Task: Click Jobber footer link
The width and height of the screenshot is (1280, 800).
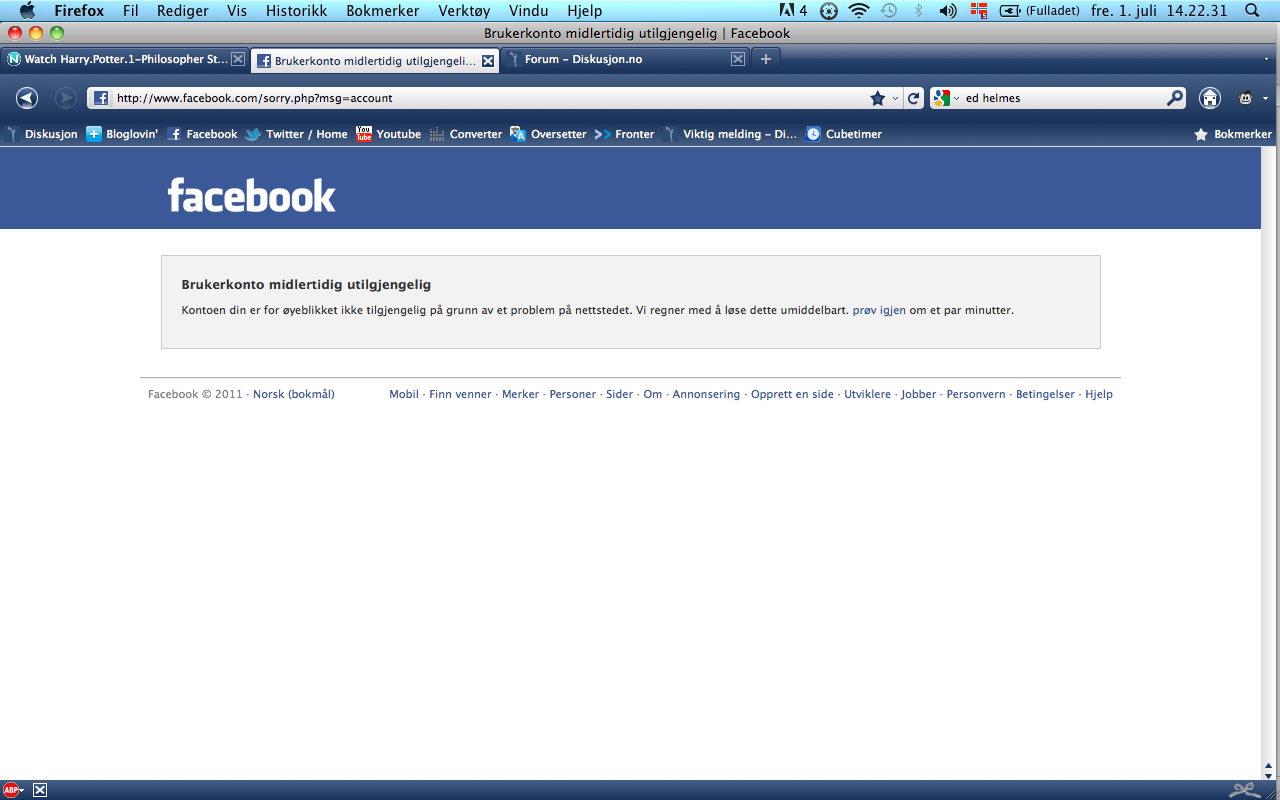Action: (919, 394)
